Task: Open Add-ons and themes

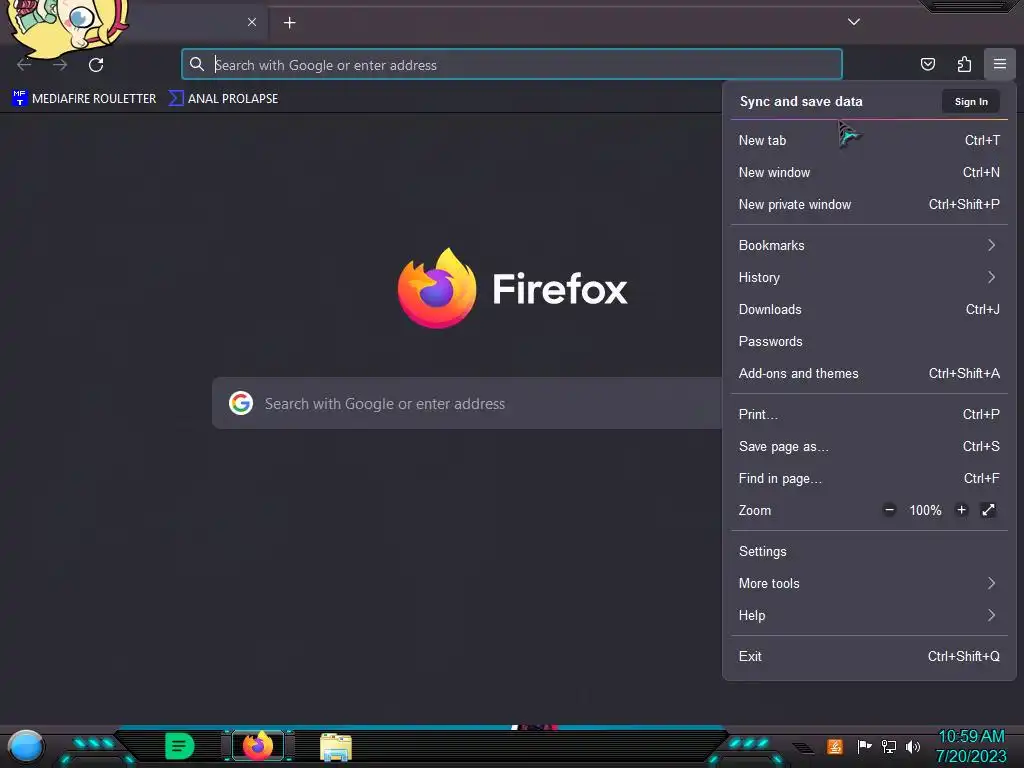Action: (869, 374)
